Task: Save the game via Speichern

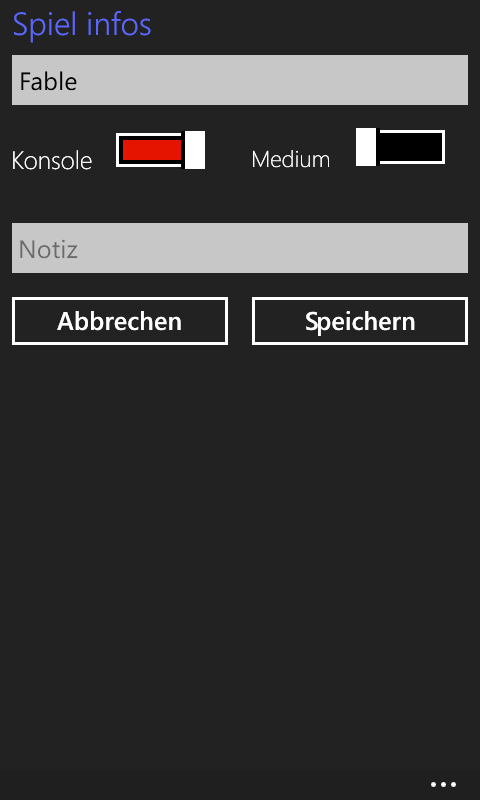Action: click(x=360, y=321)
